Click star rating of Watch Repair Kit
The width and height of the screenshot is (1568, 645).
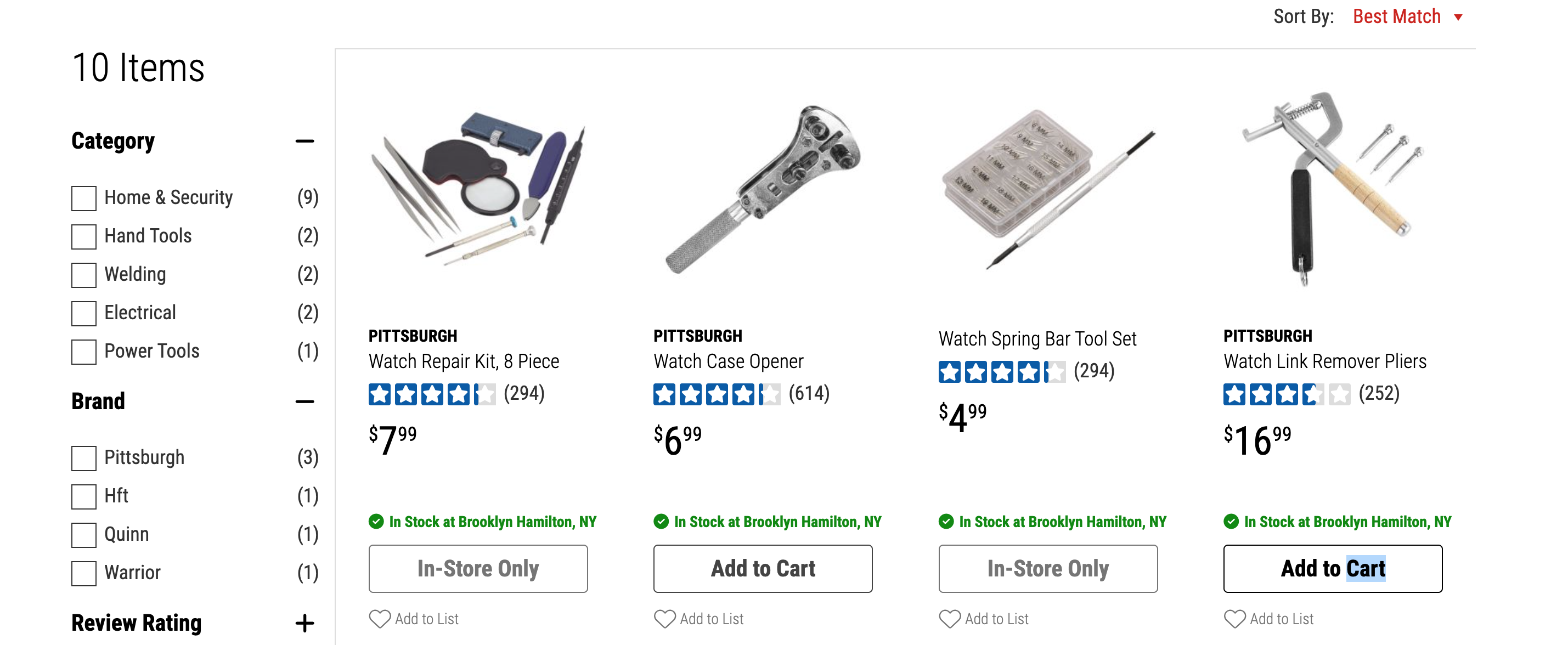(432, 394)
